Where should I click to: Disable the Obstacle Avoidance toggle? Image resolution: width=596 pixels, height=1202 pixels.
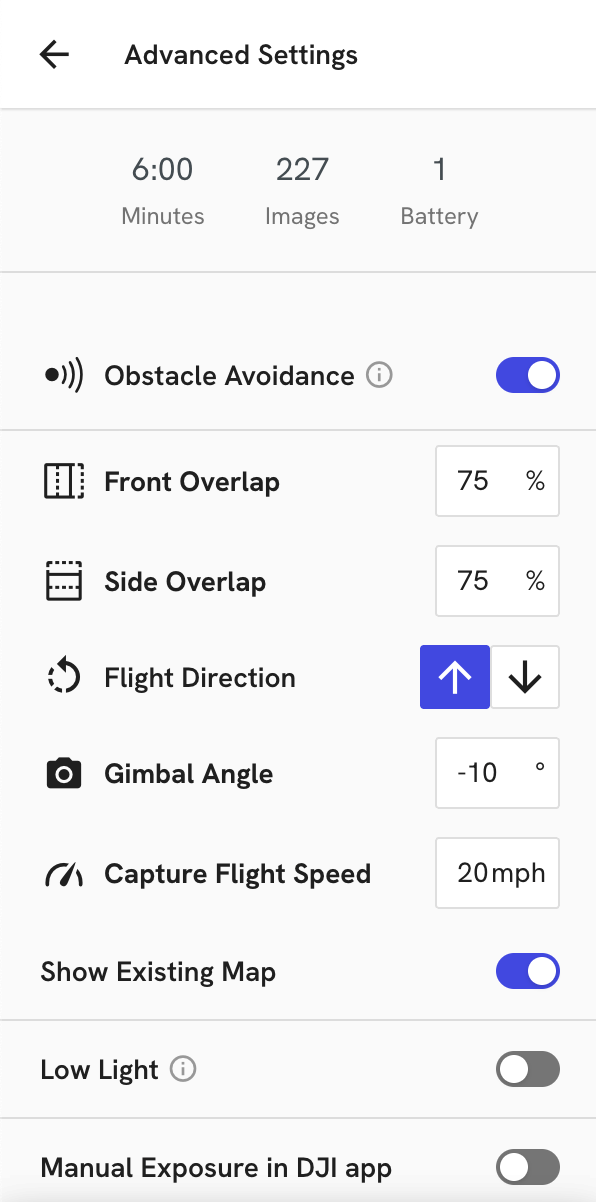click(x=528, y=376)
